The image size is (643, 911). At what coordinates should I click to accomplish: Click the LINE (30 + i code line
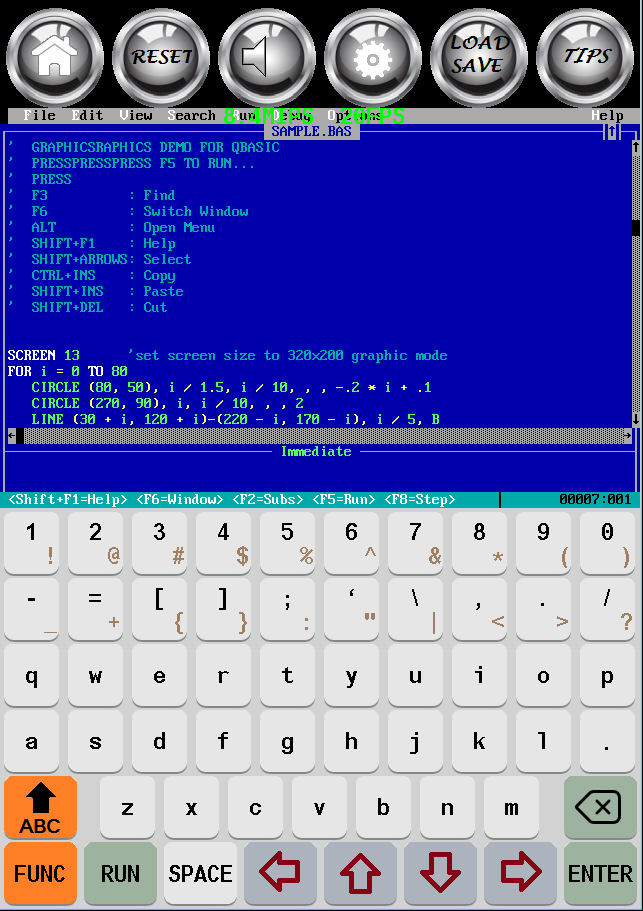tap(235, 419)
